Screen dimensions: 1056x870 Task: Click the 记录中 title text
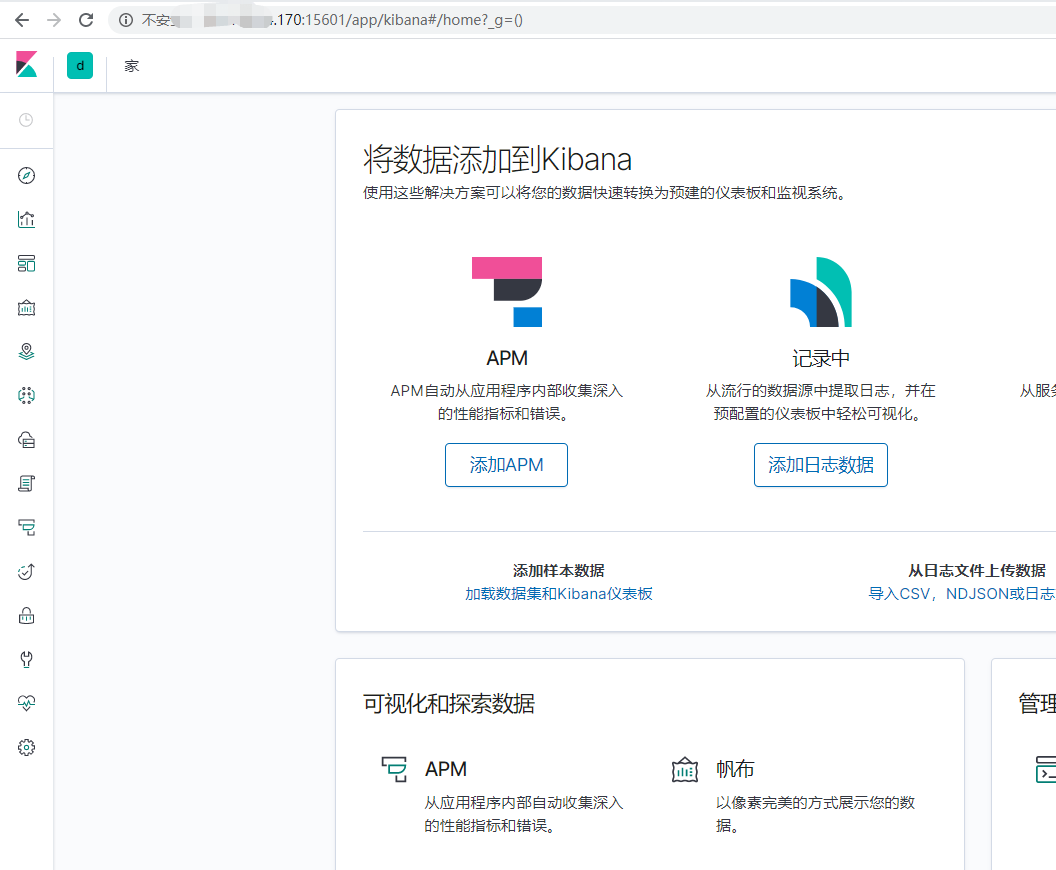click(820, 358)
